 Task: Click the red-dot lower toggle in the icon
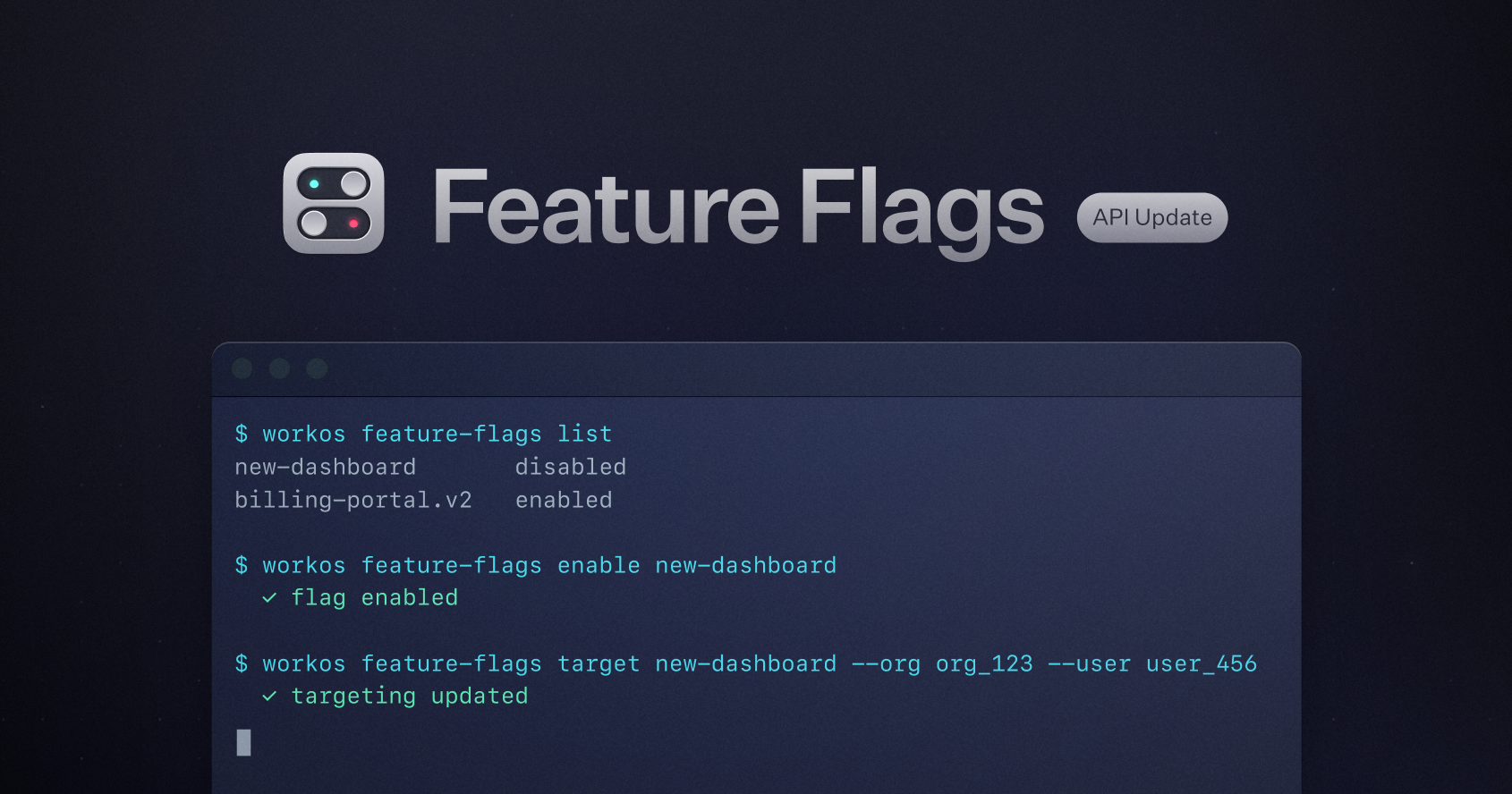334,223
